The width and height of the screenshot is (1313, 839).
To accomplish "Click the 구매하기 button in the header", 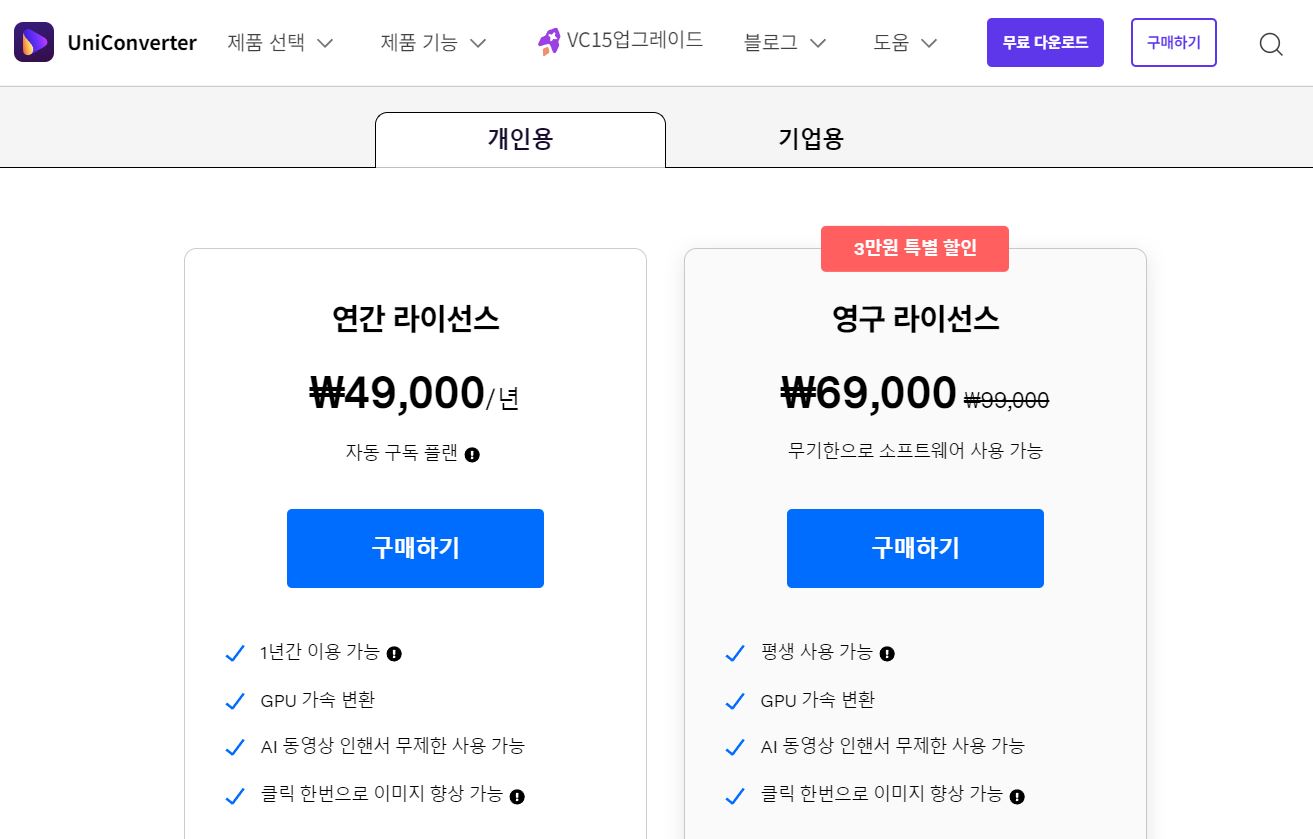I will 1173,42.
